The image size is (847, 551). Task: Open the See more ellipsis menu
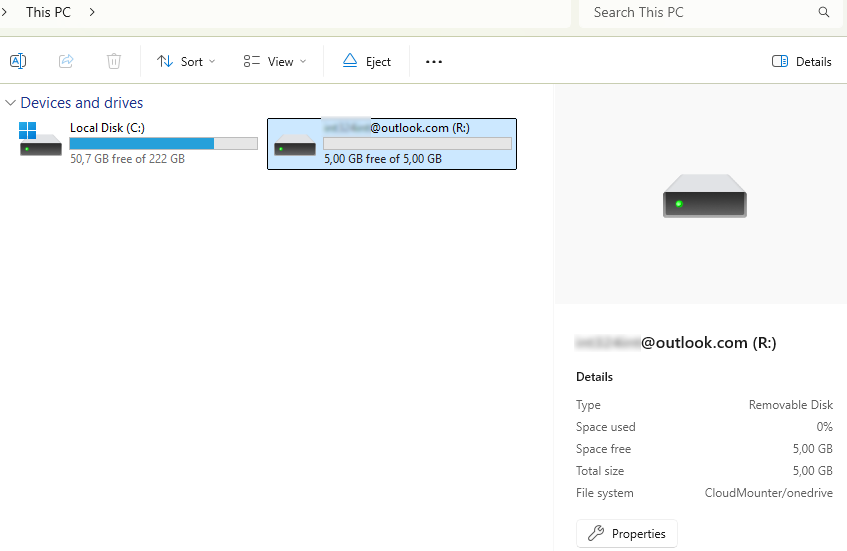point(433,61)
